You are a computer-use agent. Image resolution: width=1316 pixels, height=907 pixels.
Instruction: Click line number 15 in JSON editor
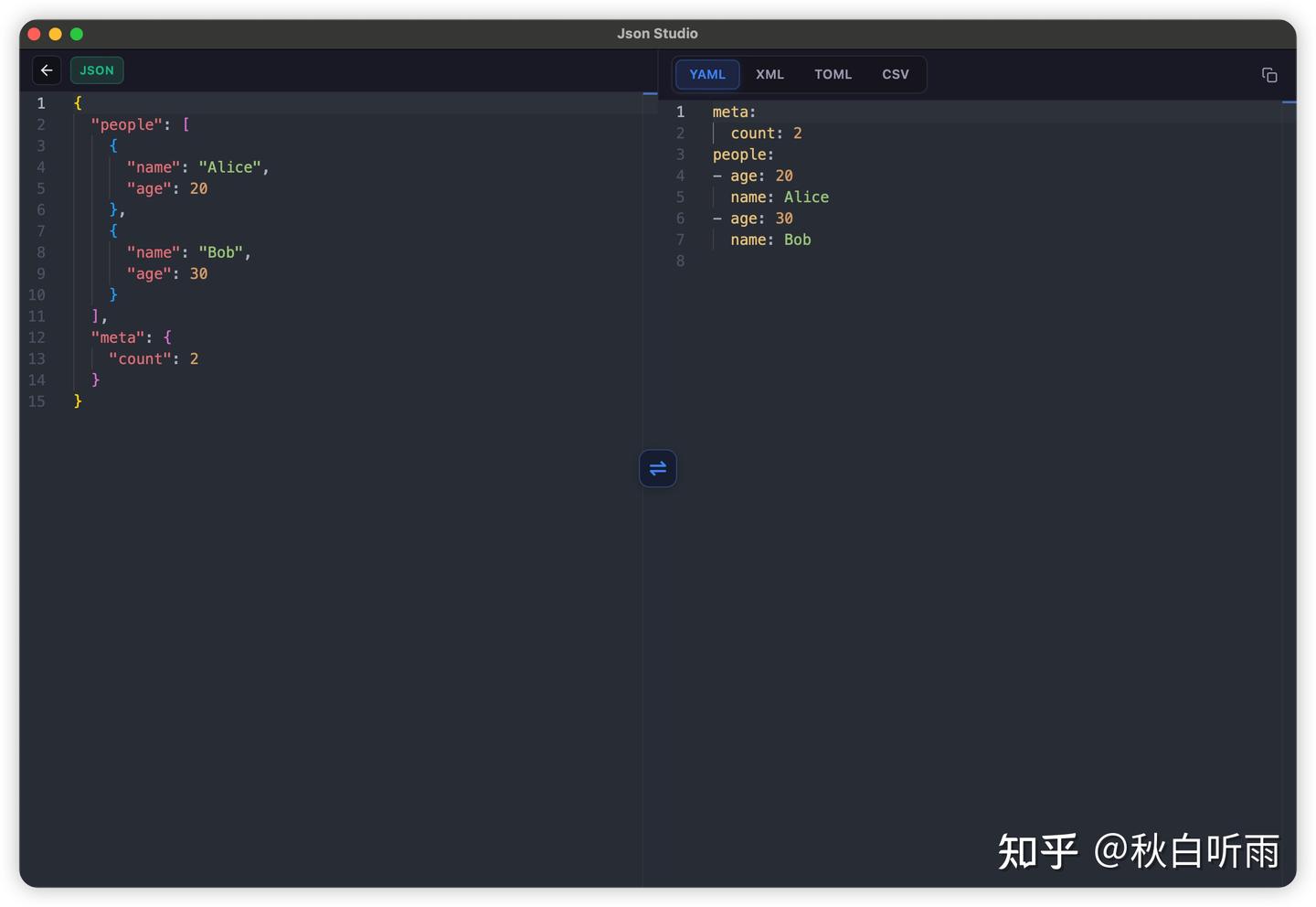(x=37, y=401)
